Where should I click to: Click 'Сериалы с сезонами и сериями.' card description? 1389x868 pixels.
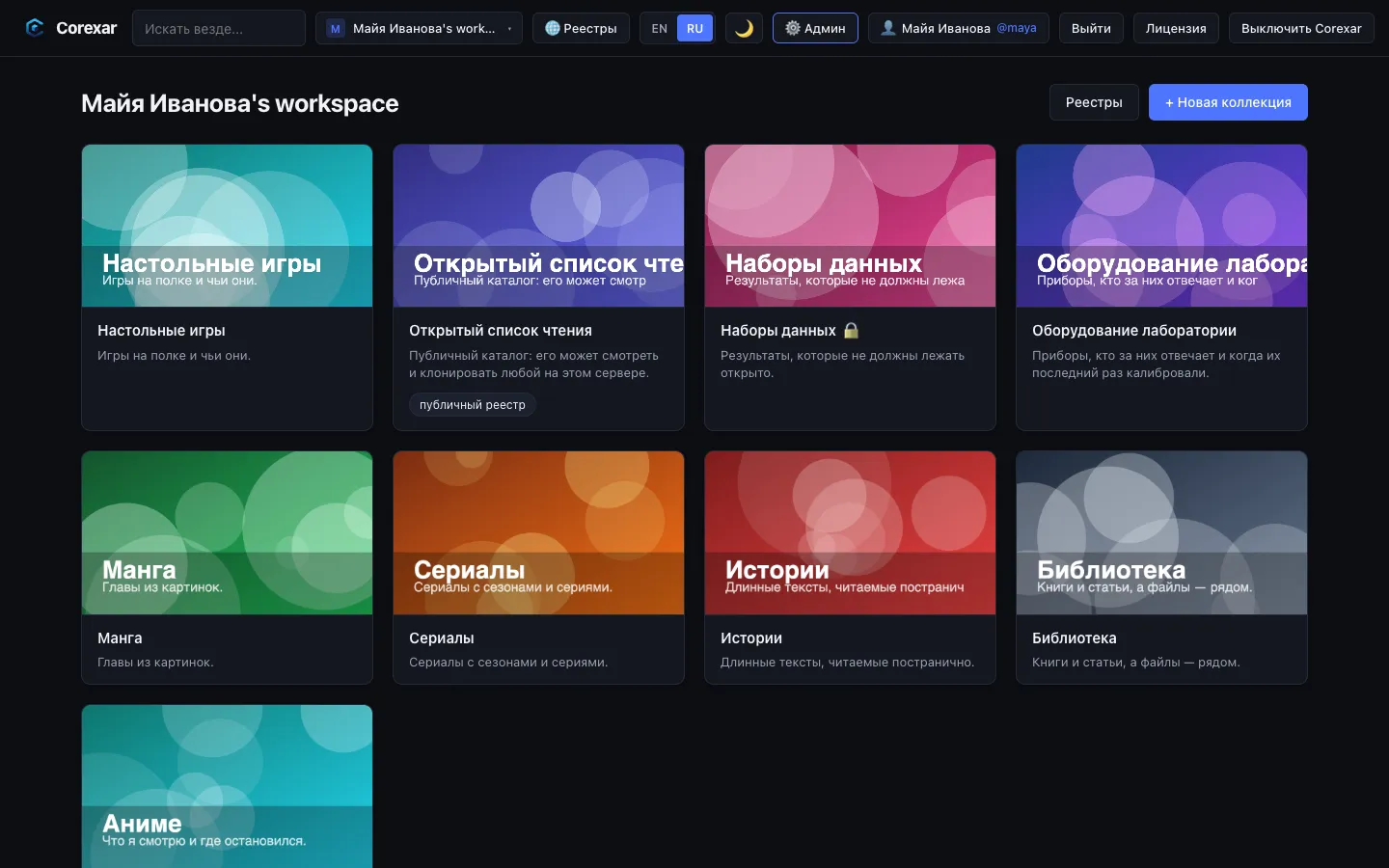(508, 663)
